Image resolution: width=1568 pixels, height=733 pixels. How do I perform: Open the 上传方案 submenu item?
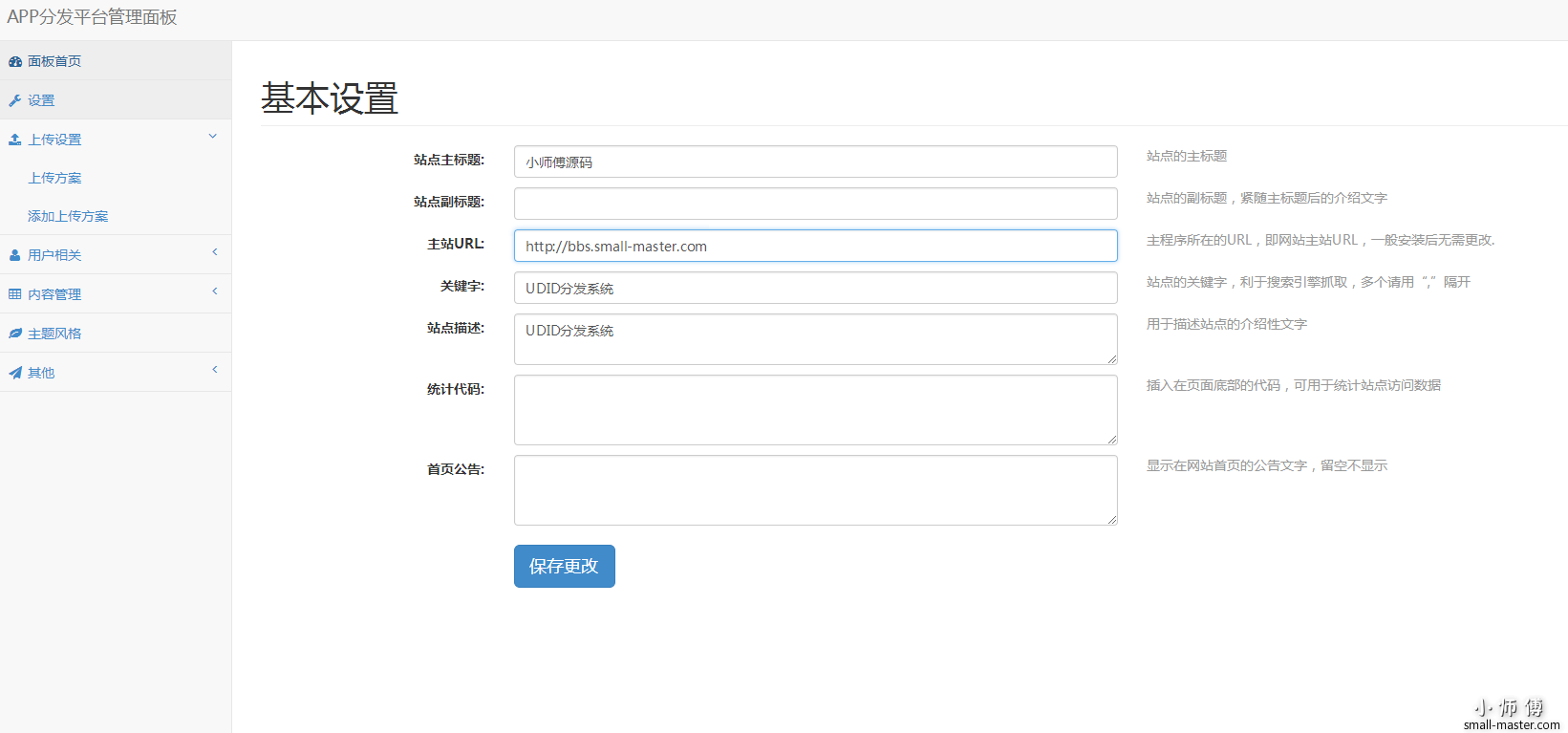coord(116,178)
